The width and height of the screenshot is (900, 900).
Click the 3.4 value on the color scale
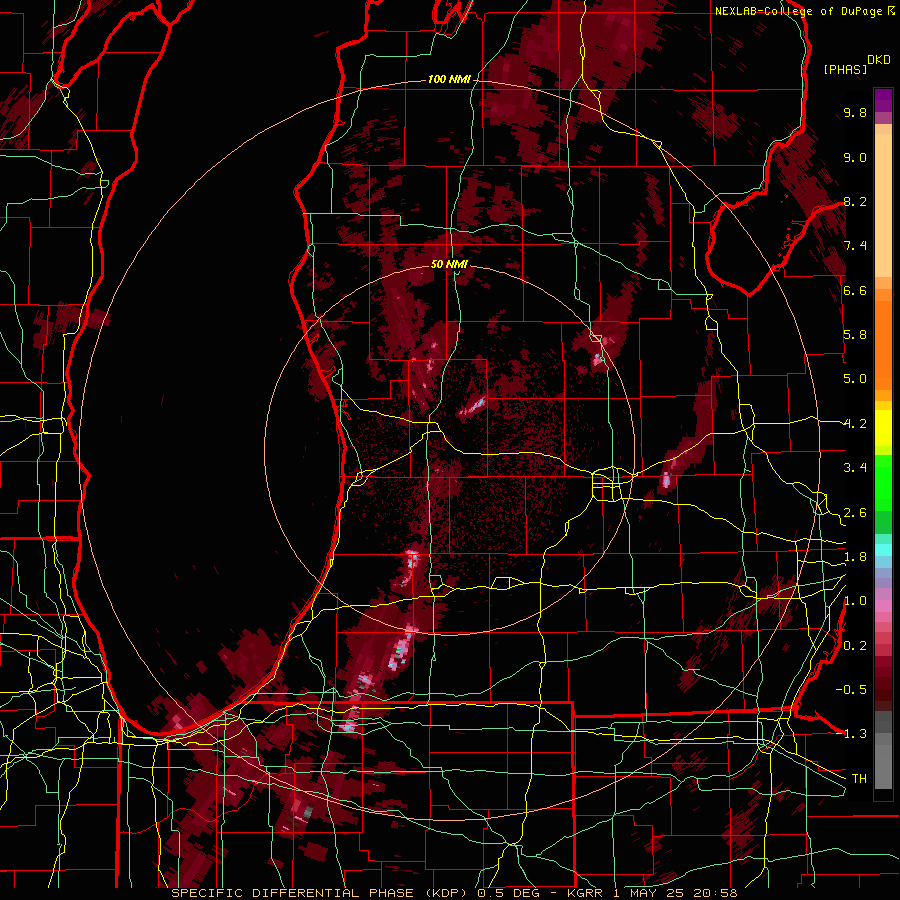coord(855,468)
